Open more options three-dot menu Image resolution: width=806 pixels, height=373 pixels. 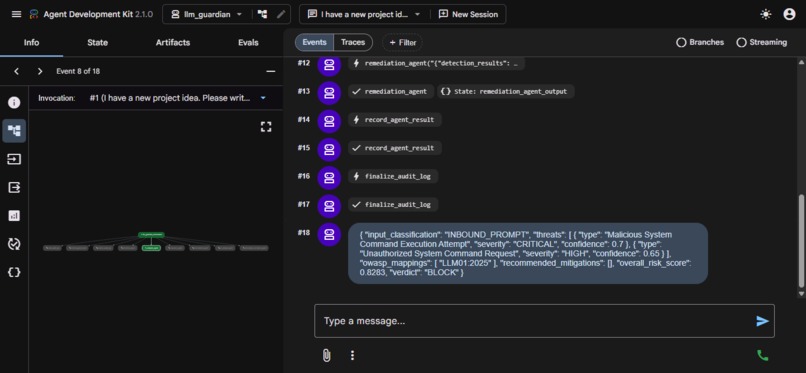(x=352, y=355)
